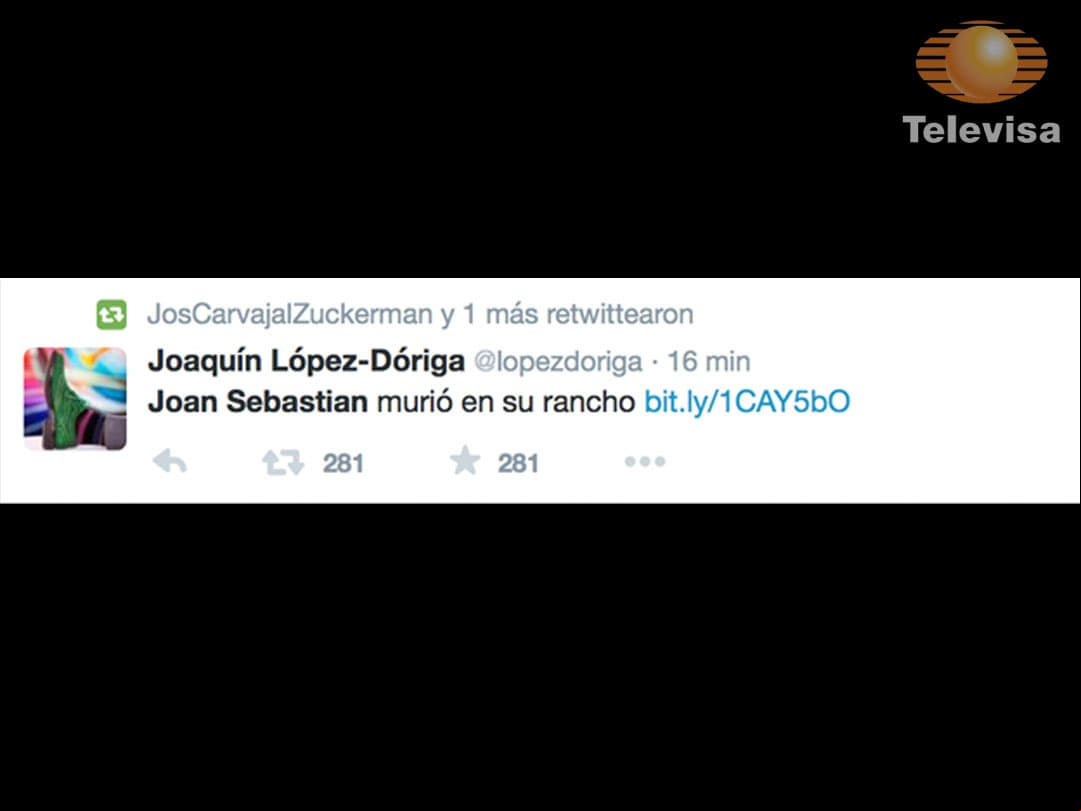
Task: Open the three-dots more options menu
Action: tap(645, 461)
